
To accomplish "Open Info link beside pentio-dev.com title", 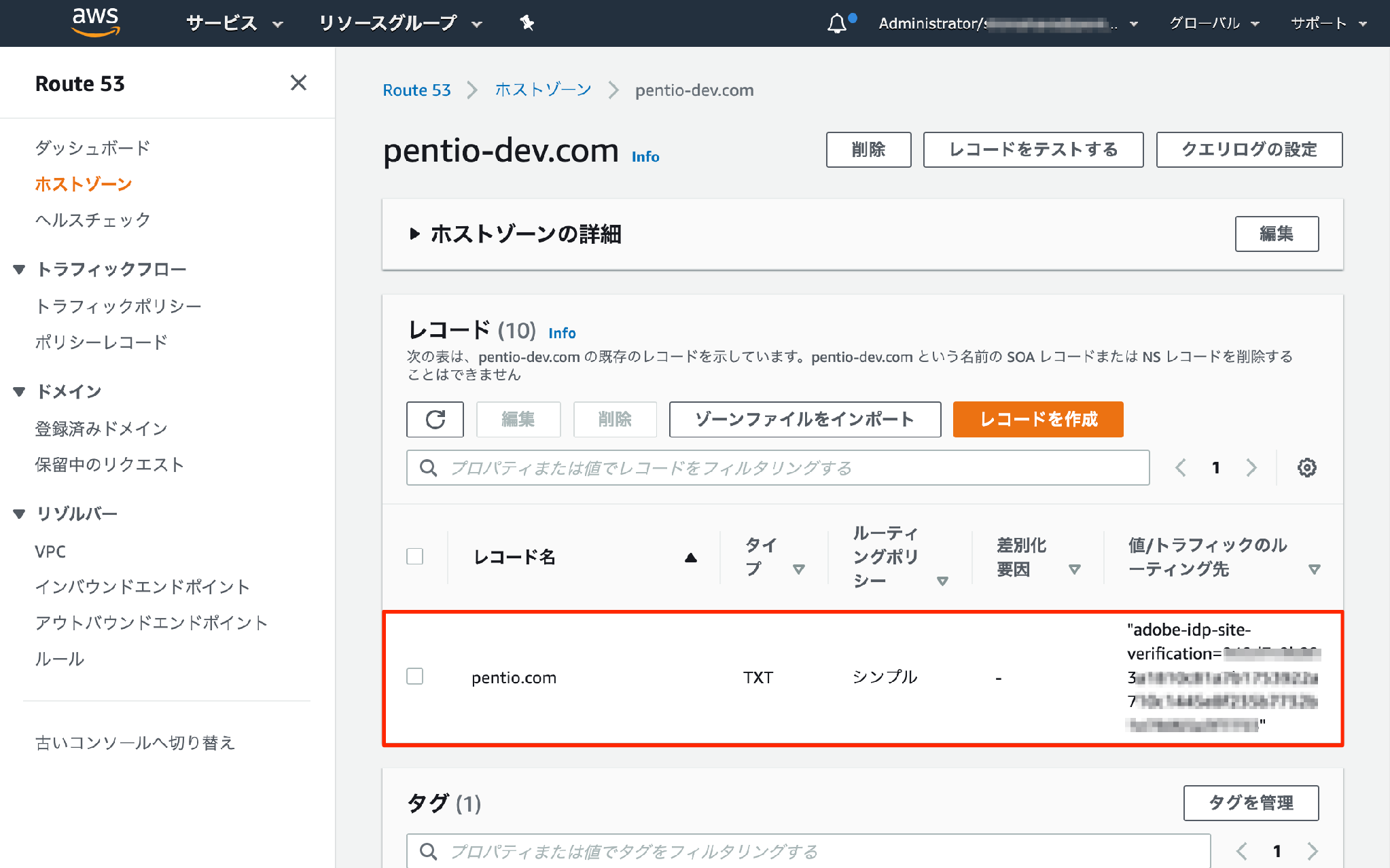I will 645,156.
